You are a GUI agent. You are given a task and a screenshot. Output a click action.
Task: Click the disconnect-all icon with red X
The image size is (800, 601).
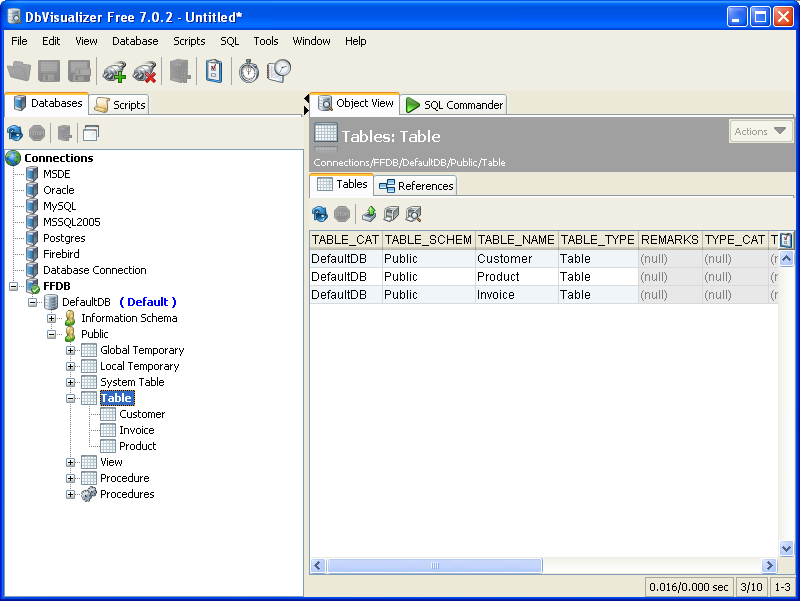click(x=144, y=71)
